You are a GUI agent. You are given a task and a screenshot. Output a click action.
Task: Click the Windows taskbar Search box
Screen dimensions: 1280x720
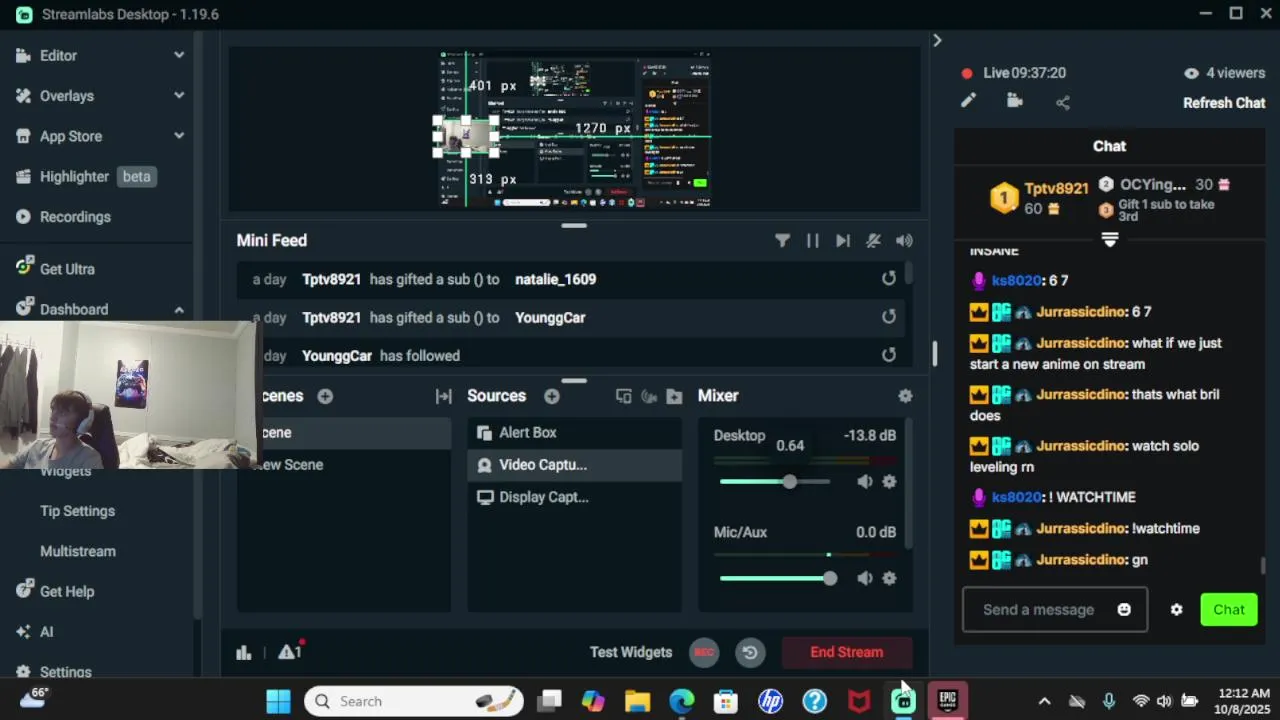coord(414,701)
